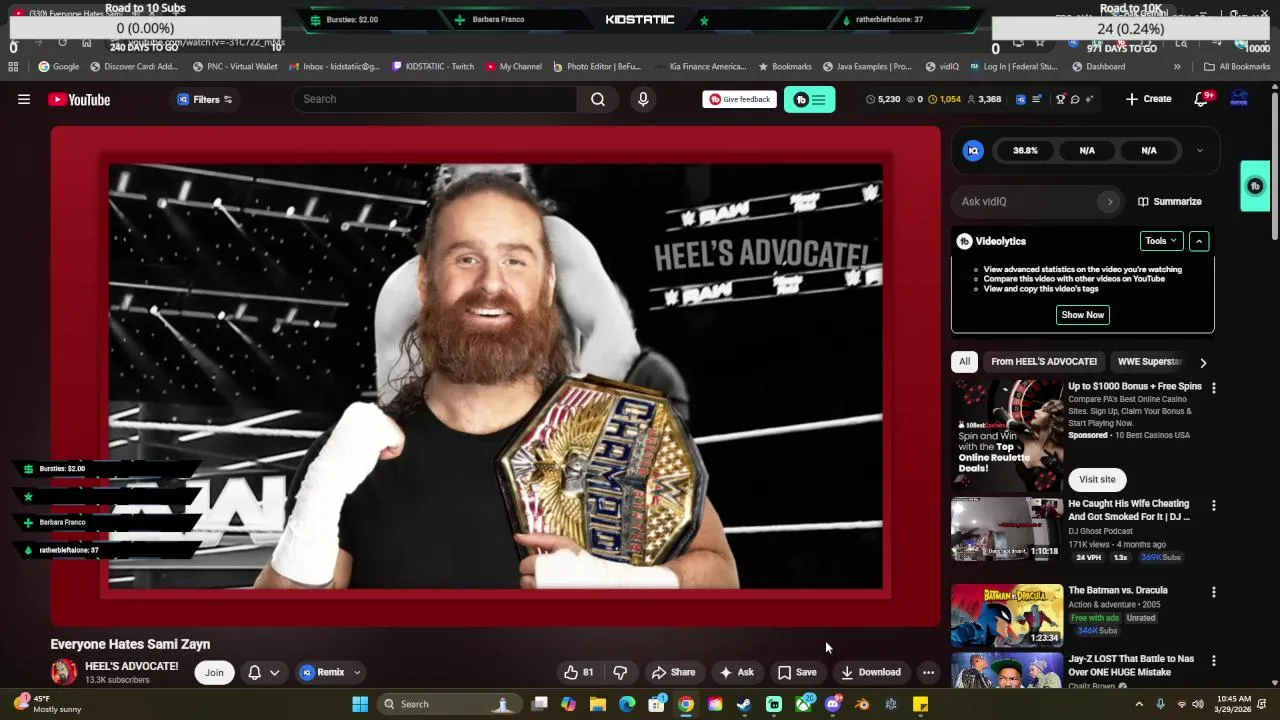
Task: Open File Explorer from the taskbar
Action: pos(597,704)
